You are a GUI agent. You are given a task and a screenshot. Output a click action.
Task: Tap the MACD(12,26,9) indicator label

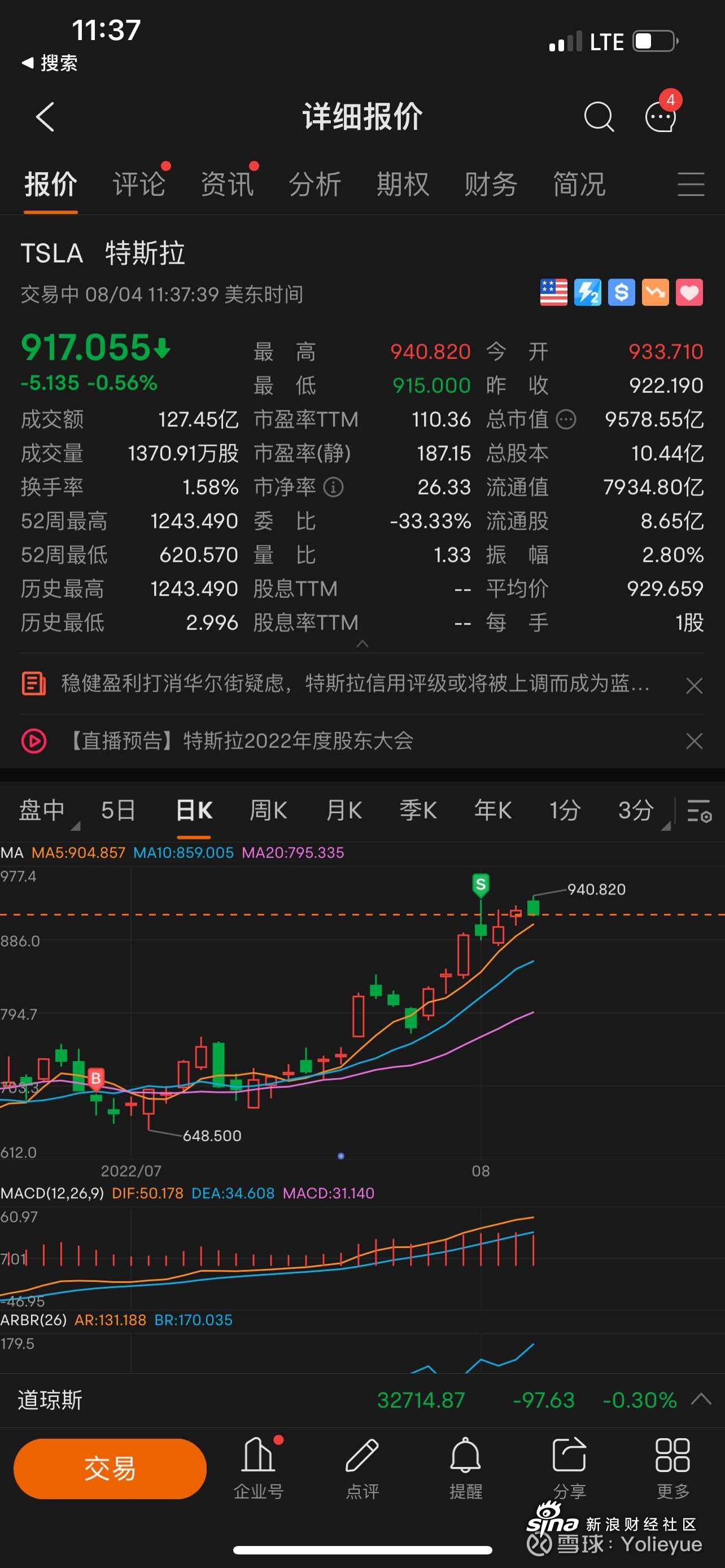point(53,1193)
